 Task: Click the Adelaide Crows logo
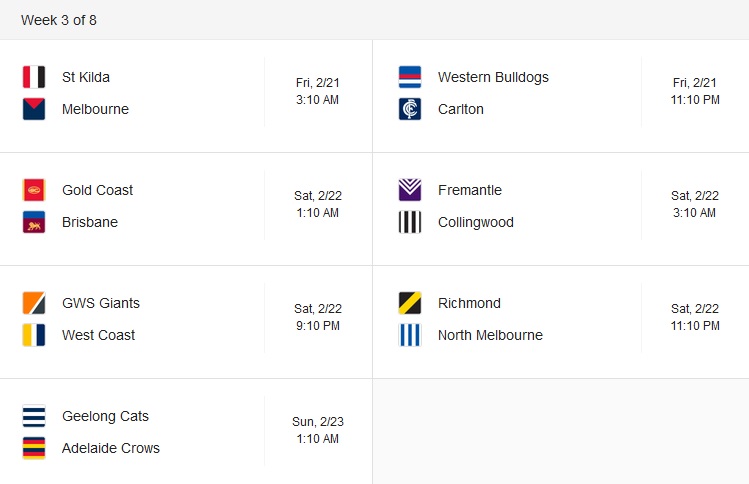[x=34, y=448]
